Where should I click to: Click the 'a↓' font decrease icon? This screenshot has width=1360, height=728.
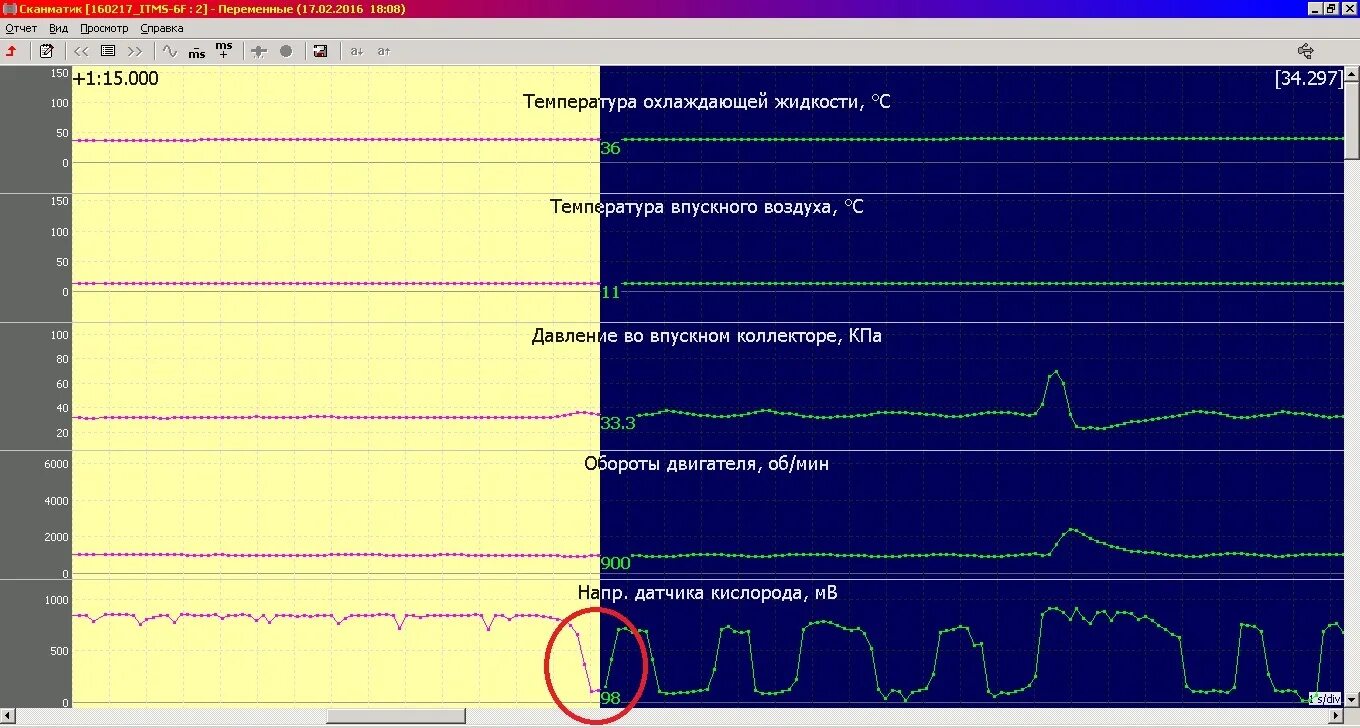click(356, 50)
